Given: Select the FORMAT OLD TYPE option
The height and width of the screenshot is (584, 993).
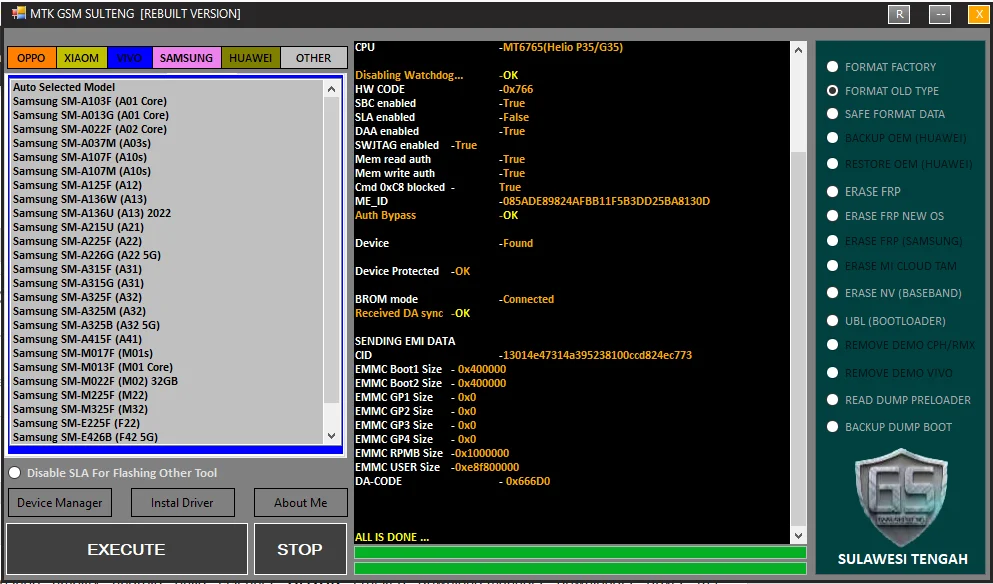Looking at the screenshot, I should pos(883,91).
